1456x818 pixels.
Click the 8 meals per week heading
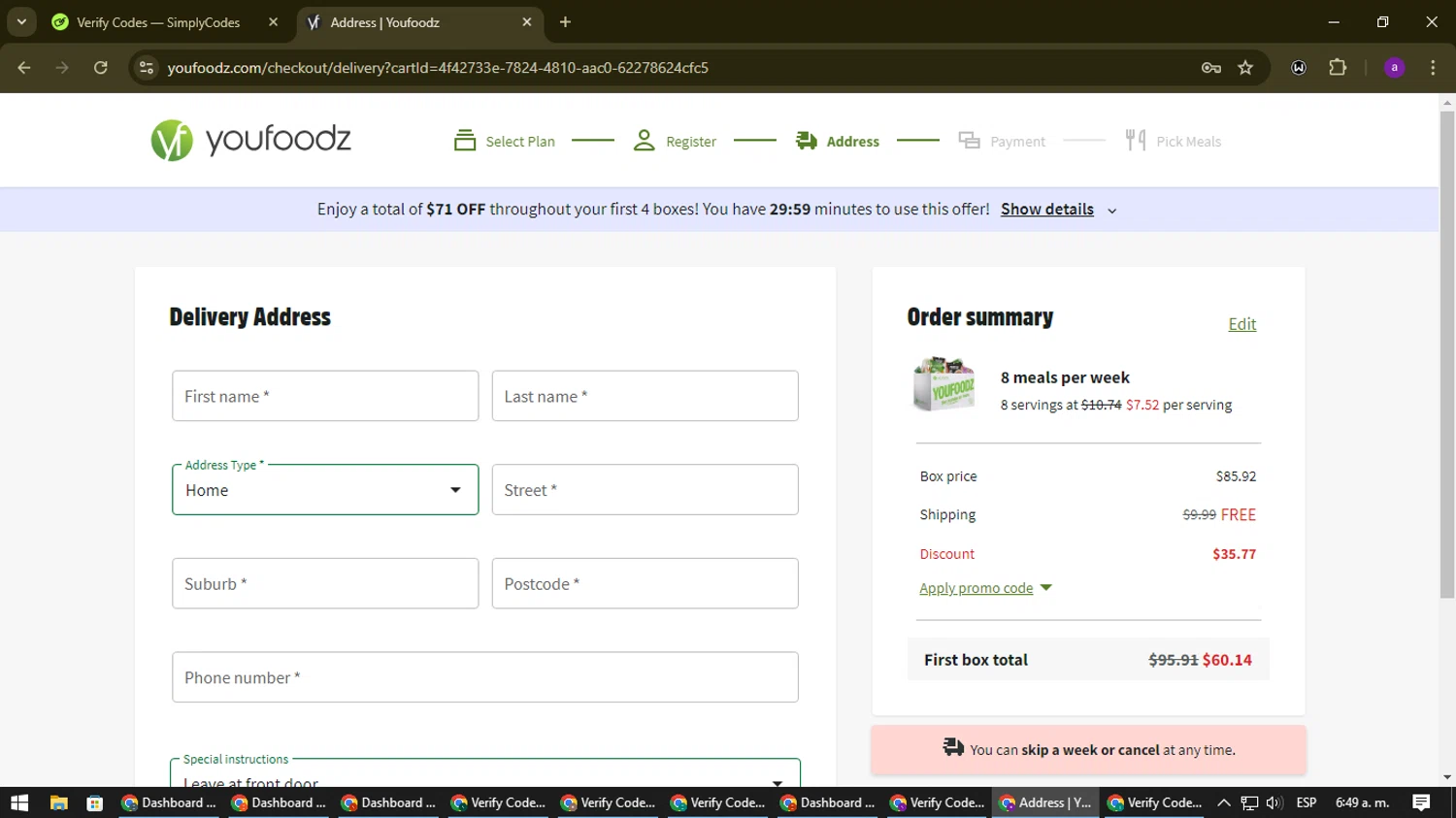(x=1065, y=377)
